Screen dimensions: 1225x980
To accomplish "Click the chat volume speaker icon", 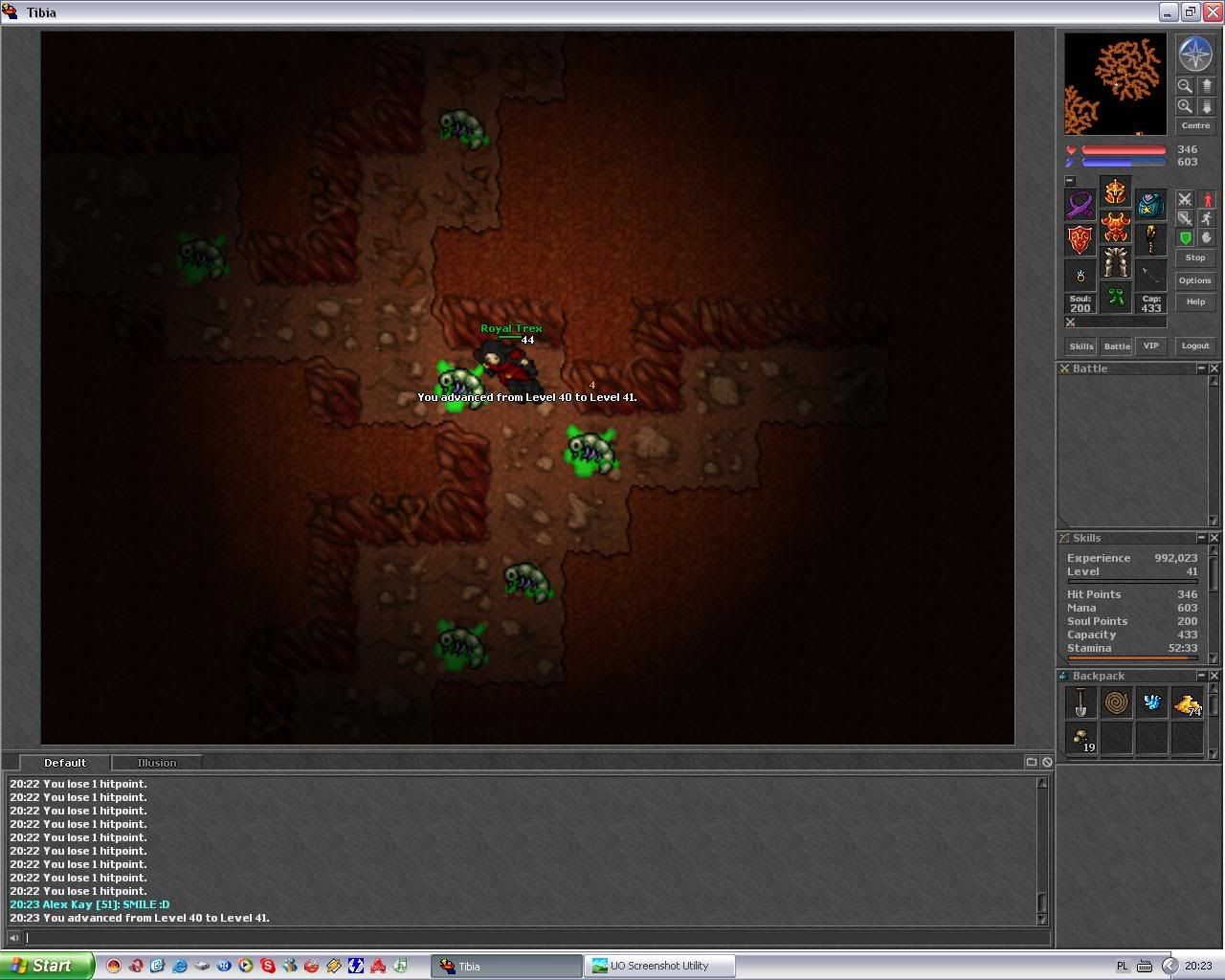I will pos(13,938).
